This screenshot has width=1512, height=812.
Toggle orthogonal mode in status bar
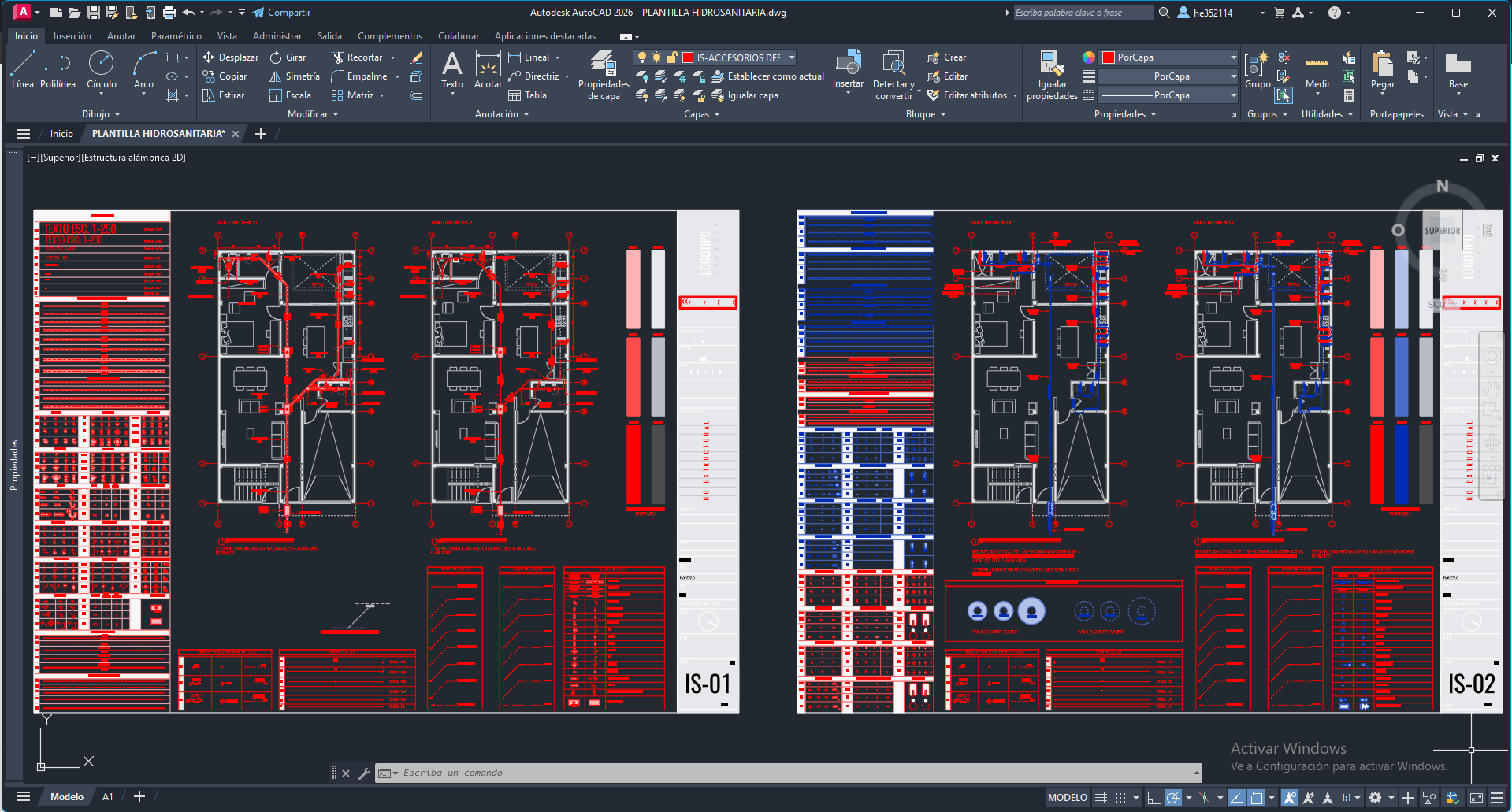[x=1153, y=798]
